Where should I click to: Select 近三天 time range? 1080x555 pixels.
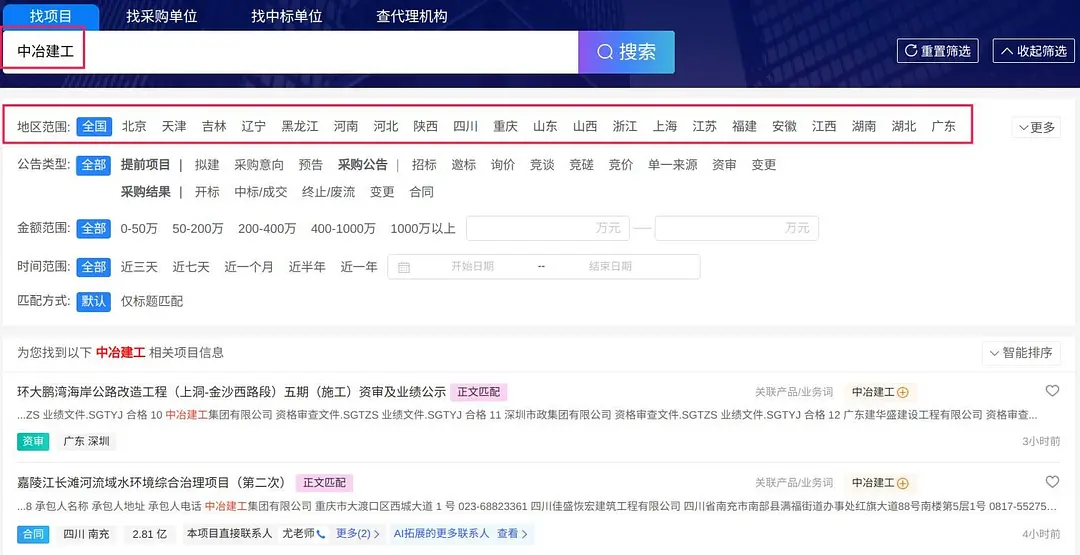pyautogui.click(x=139, y=267)
